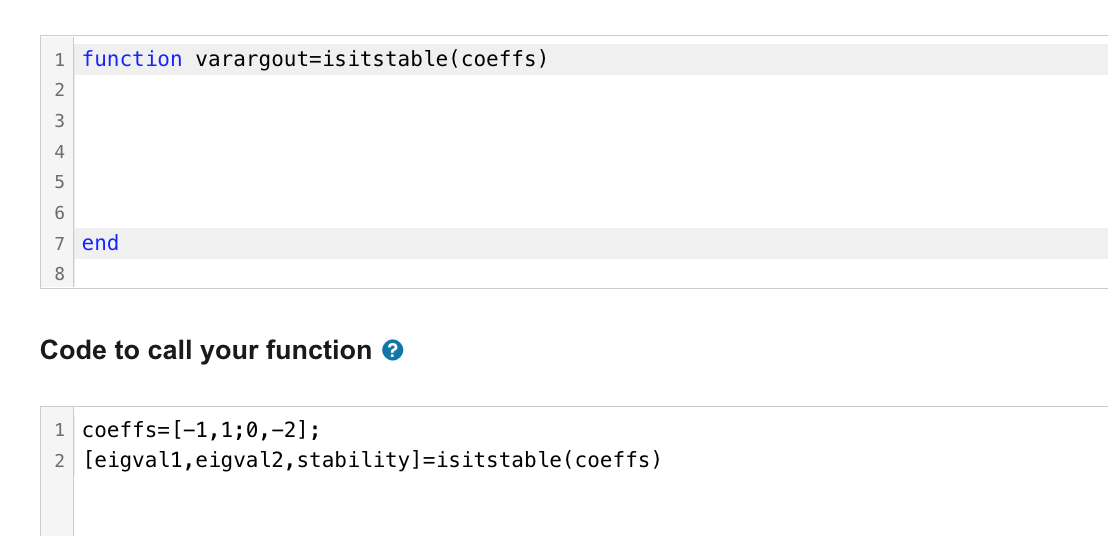Place cursor on empty line 6 of function editor
Viewport: 1108px width, 536px height.
coord(591,213)
